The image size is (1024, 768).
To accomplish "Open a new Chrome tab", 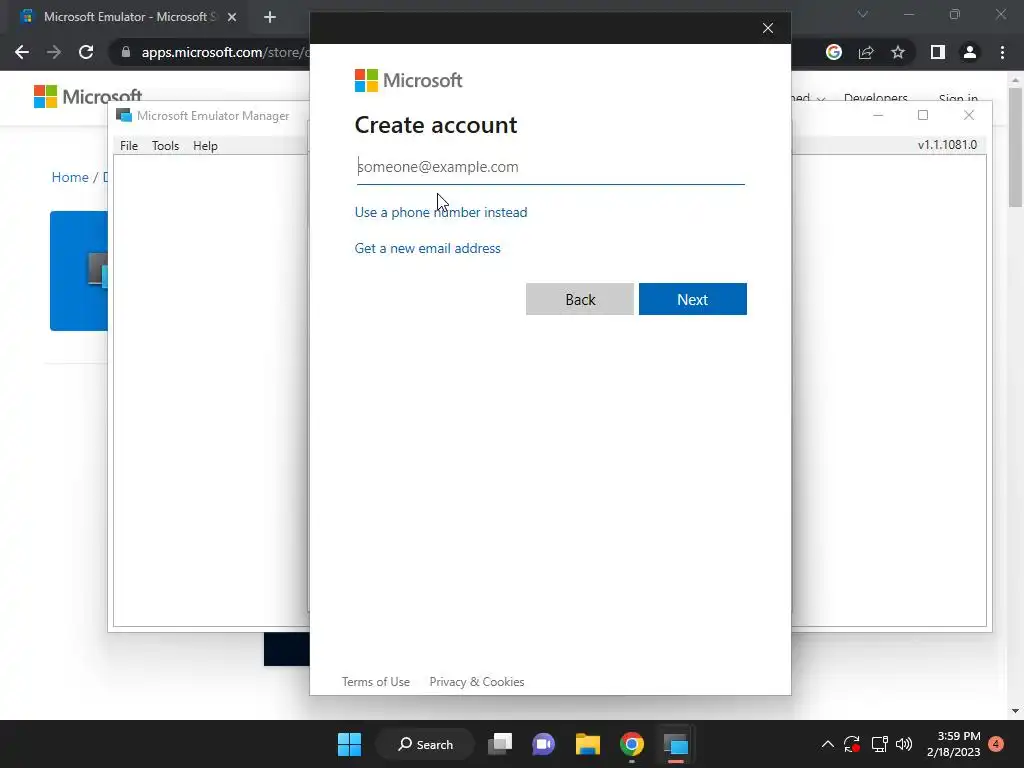I will (x=270, y=17).
